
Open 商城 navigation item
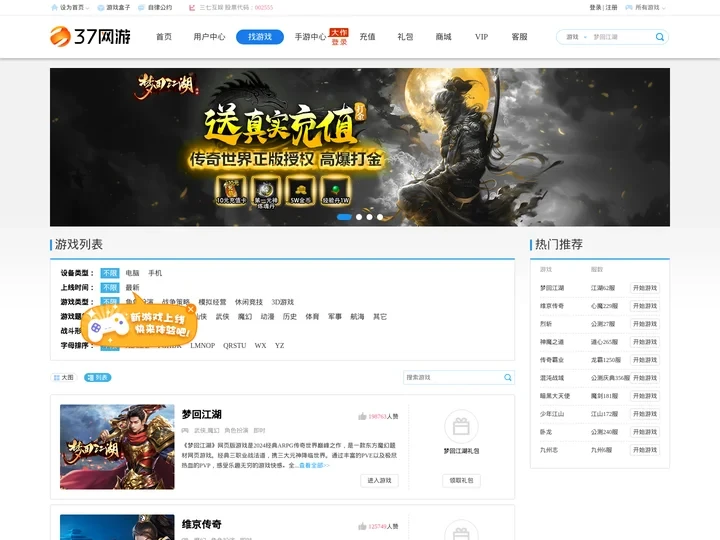pyautogui.click(x=444, y=37)
